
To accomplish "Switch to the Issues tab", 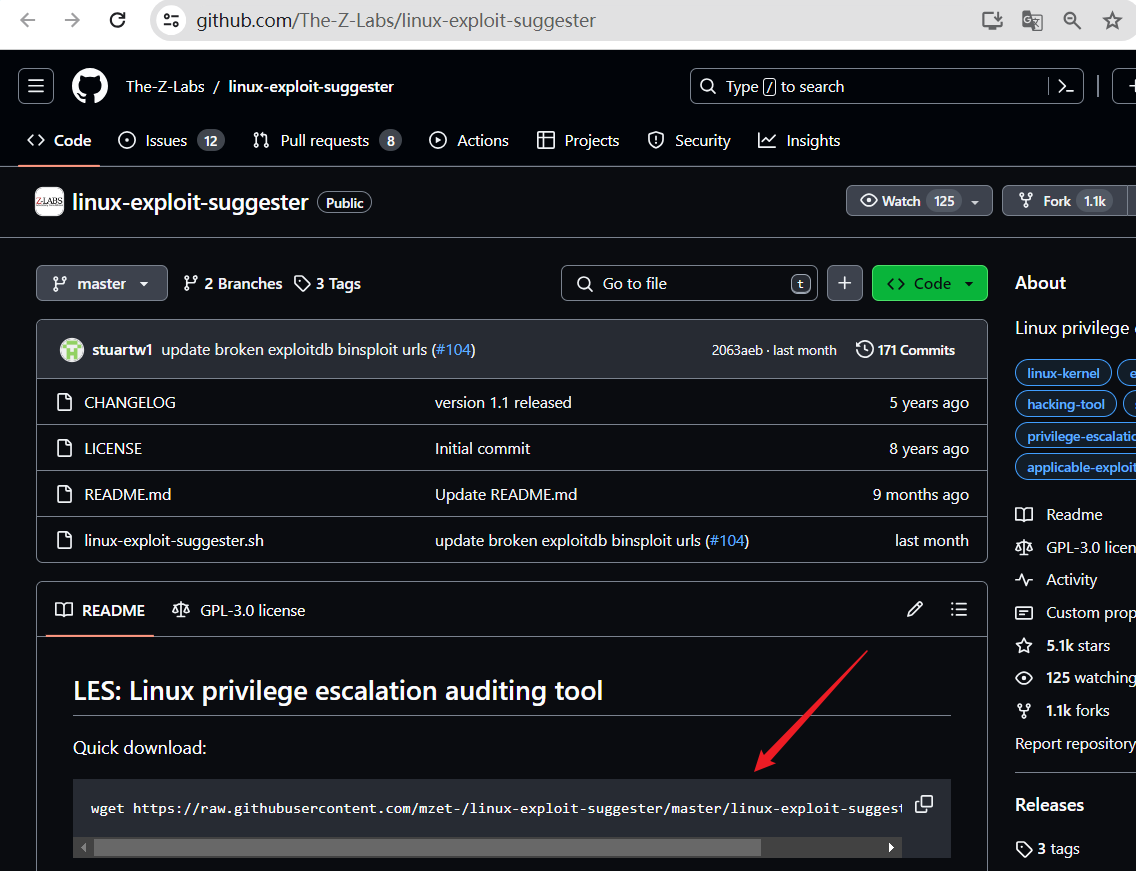I will [166, 140].
